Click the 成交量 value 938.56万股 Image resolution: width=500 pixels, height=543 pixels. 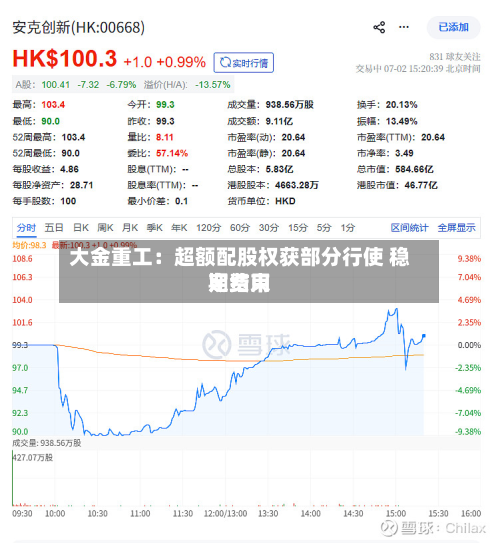pyautogui.click(x=289, y=105)
